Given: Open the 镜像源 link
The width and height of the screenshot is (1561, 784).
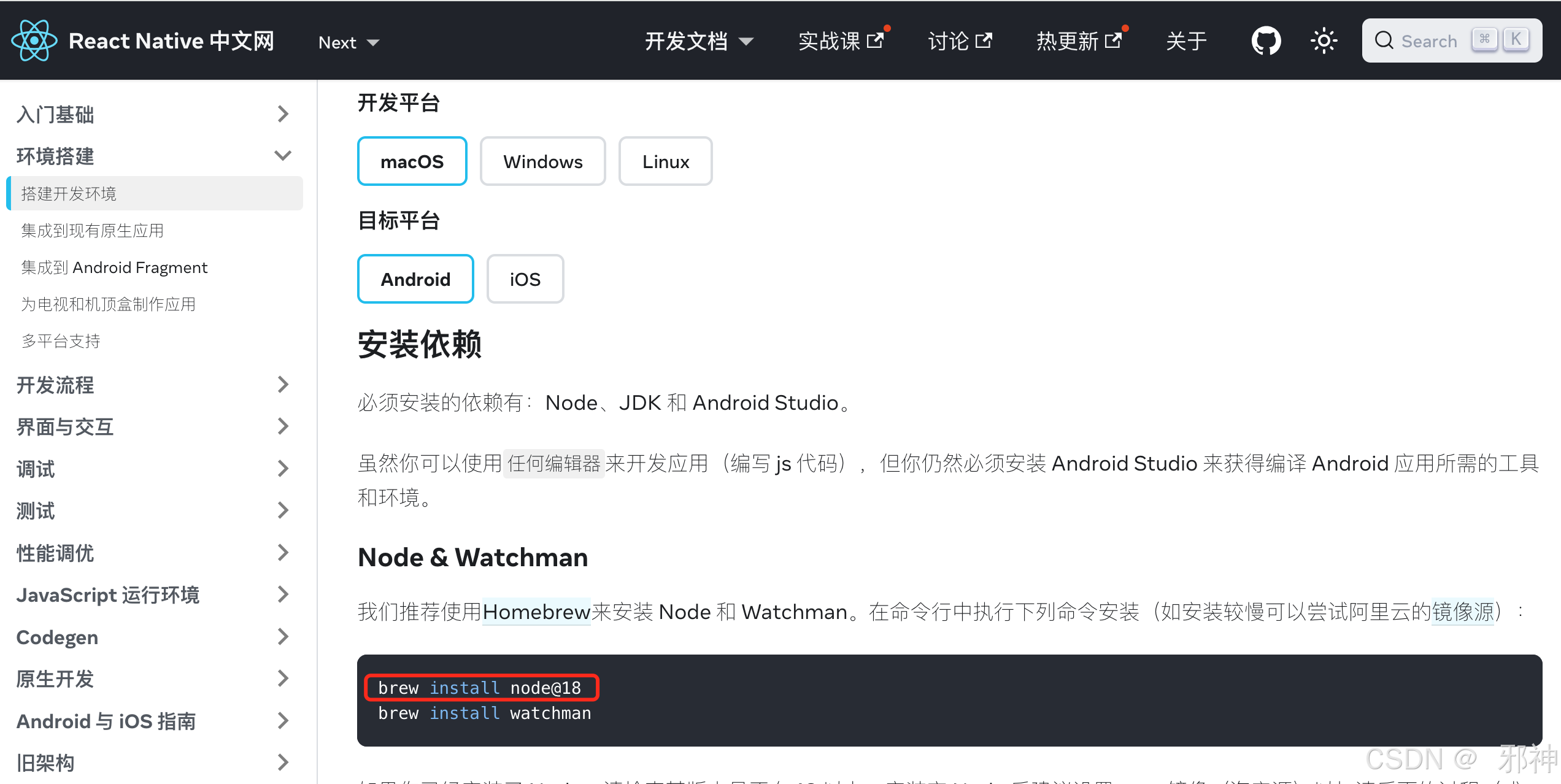Looking at the screenshot, I should coord(1462,612).
